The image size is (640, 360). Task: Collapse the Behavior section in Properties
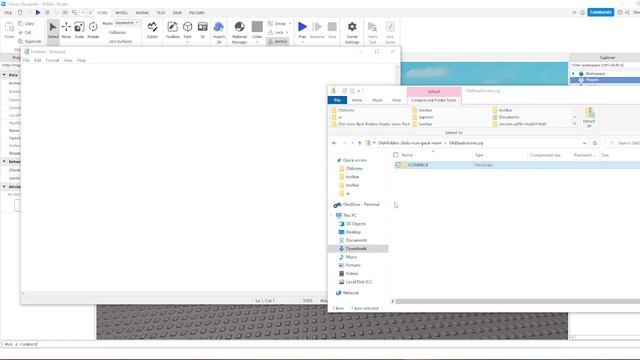pos(4,162)
